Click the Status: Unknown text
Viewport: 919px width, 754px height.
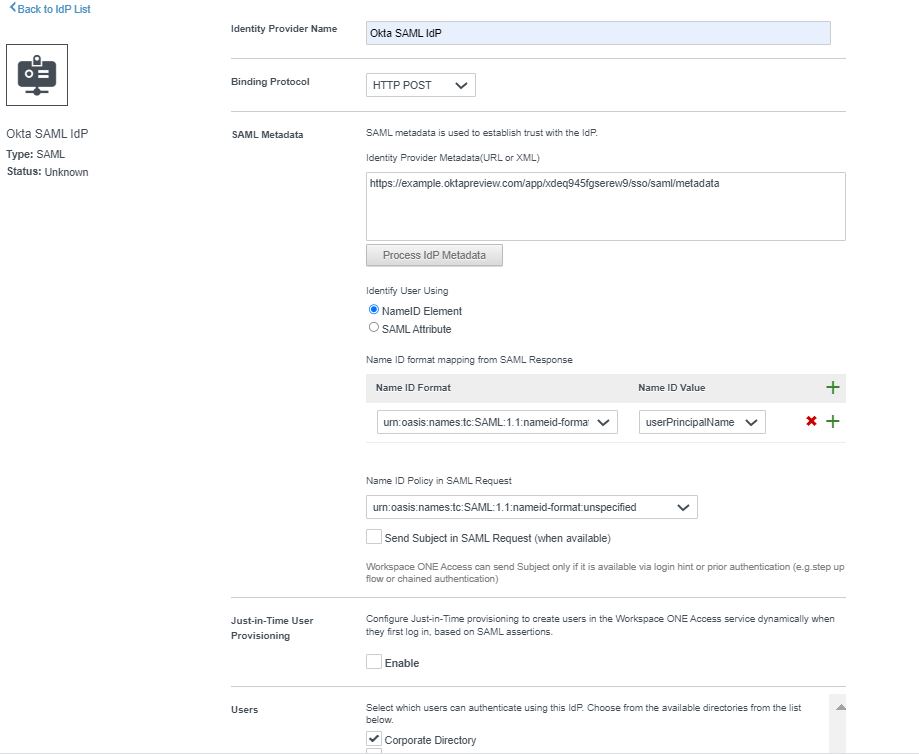point(47,172)
